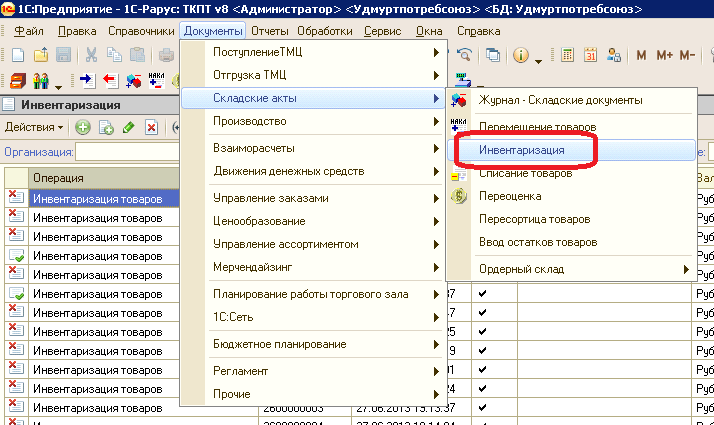Expand the Управление ассортиментом submenu
This screenshot has width=714, height=425.
point(313,244)
